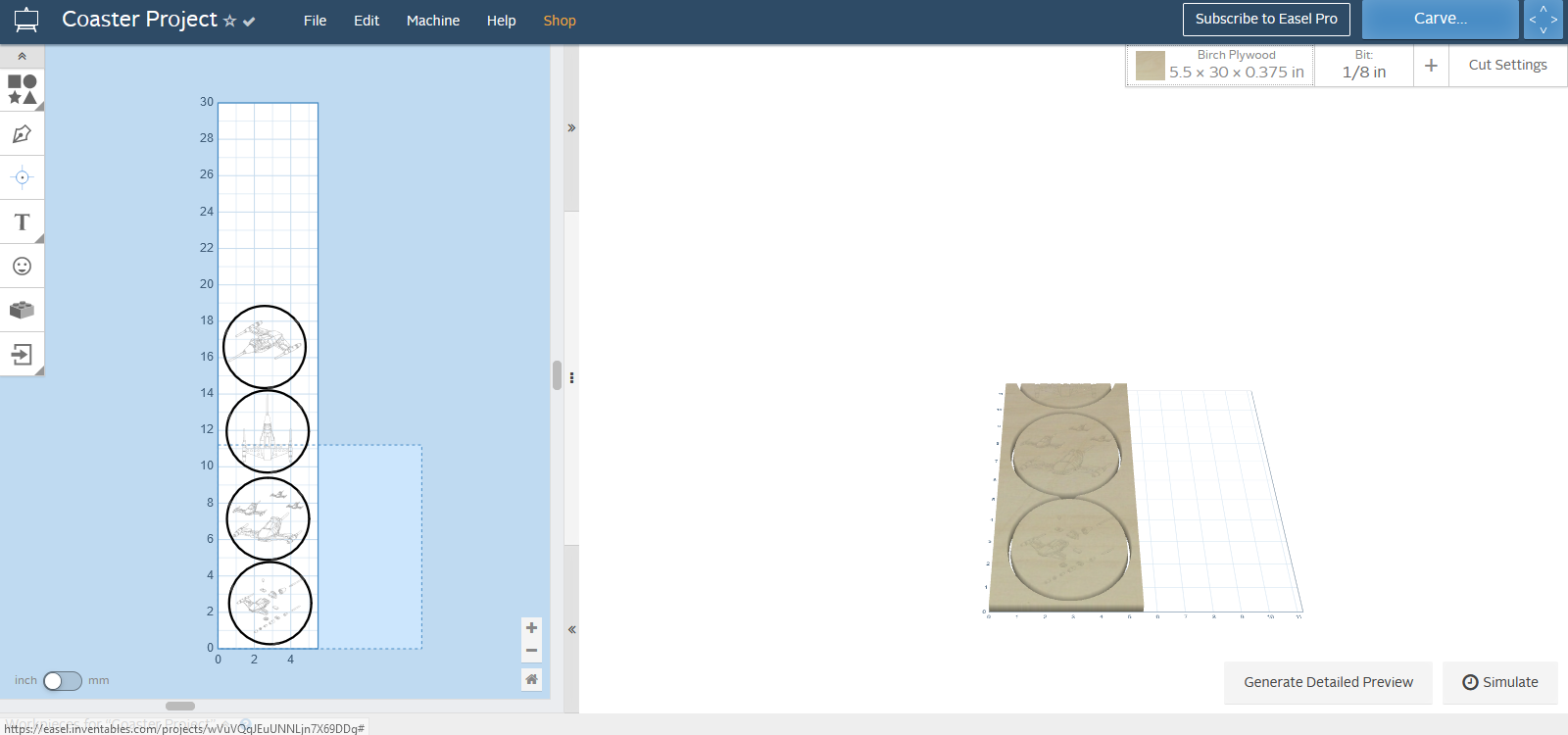This screenshot has height=735, width=1568.
Task: Star the Coaster Project
Action: pos(229,22)
